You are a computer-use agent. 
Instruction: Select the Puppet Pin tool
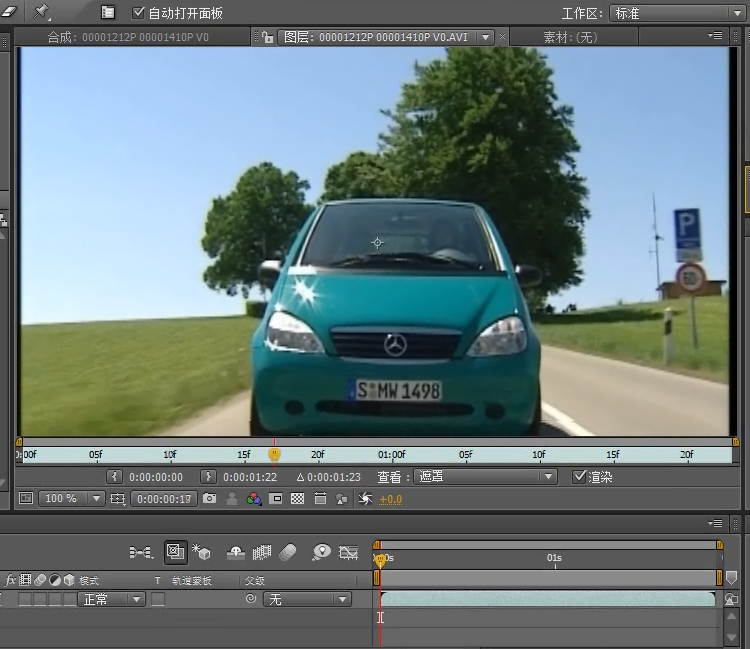click(42, 11)
